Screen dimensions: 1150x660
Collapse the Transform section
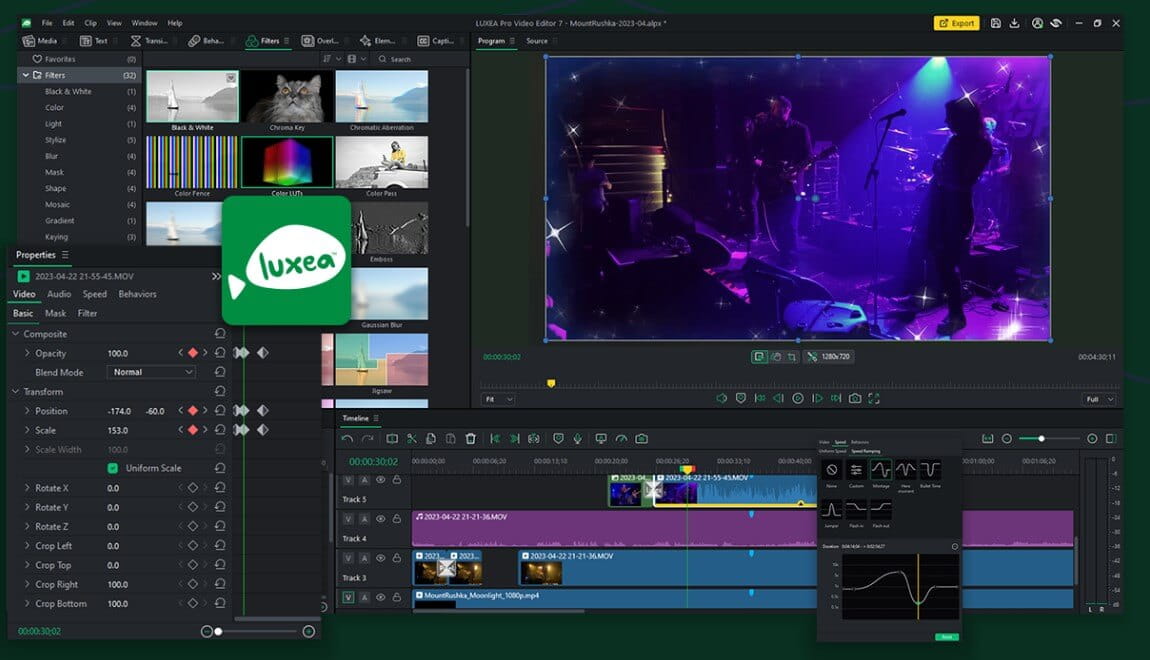point(15,392)
